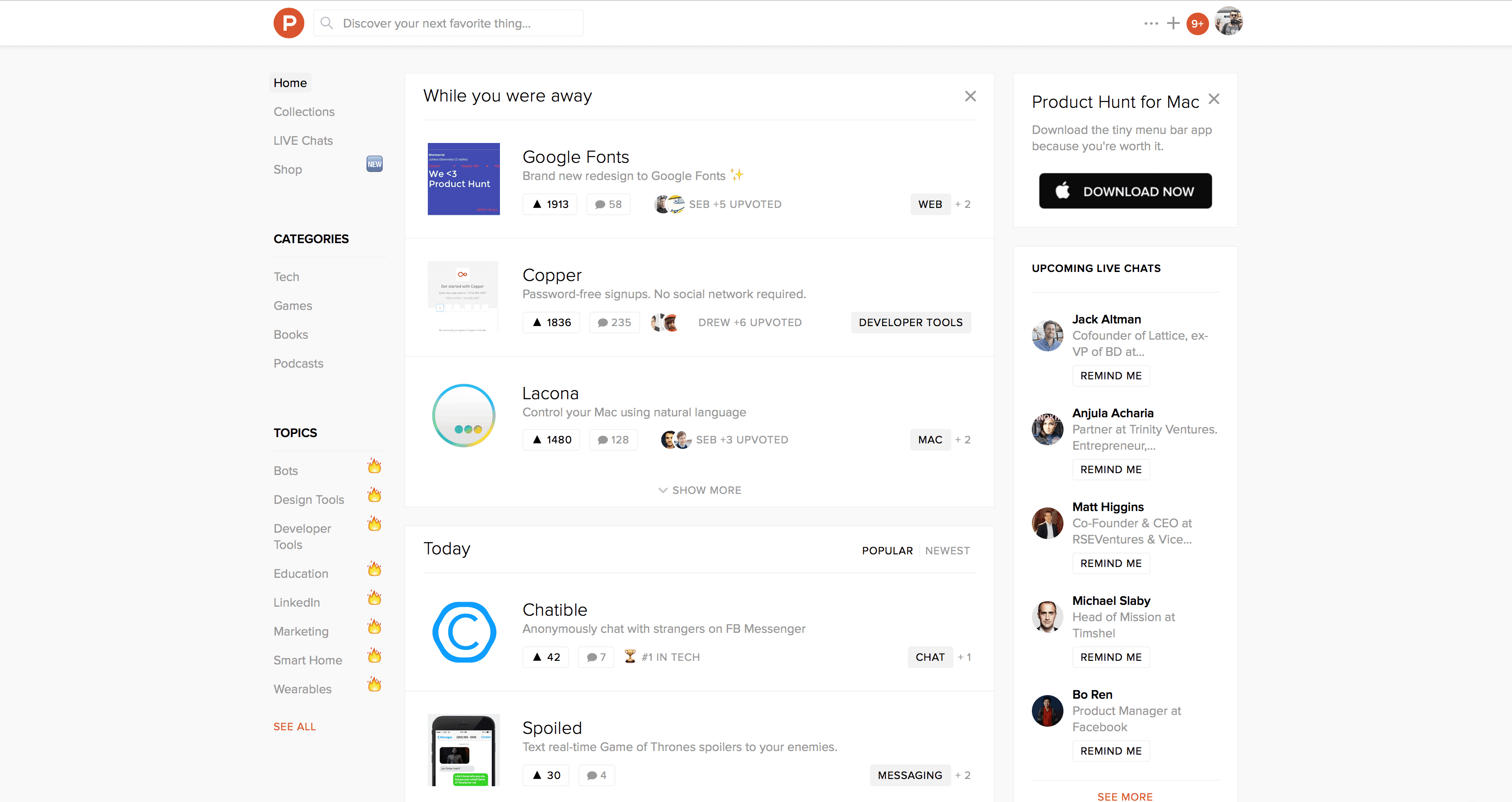The width and height of the screenshot is (1512, 802).
Task: Toggle reminder for Bo Ren chat
Action: point(1110,751)
